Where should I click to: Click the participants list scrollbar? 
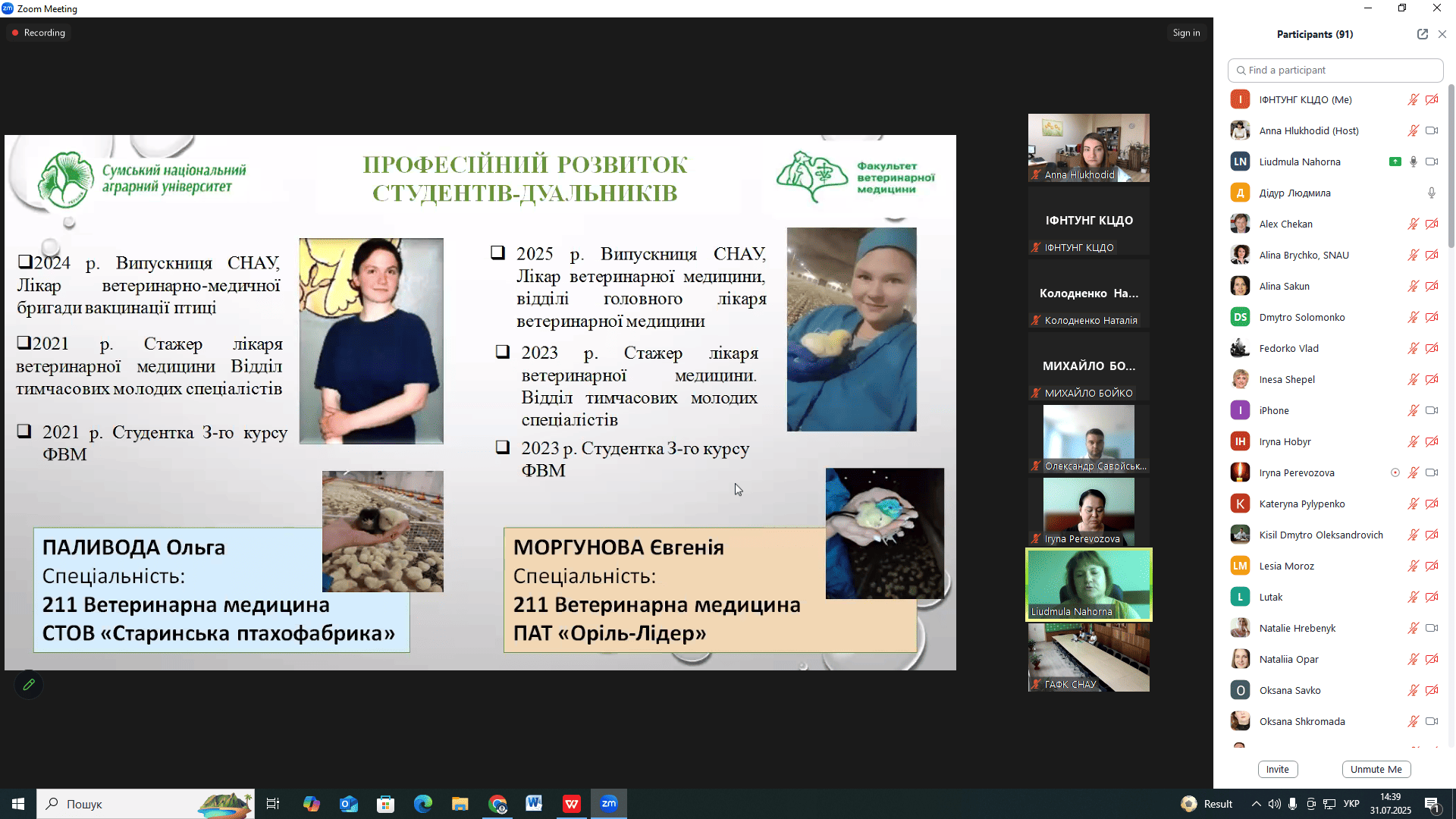[1451, 167]
